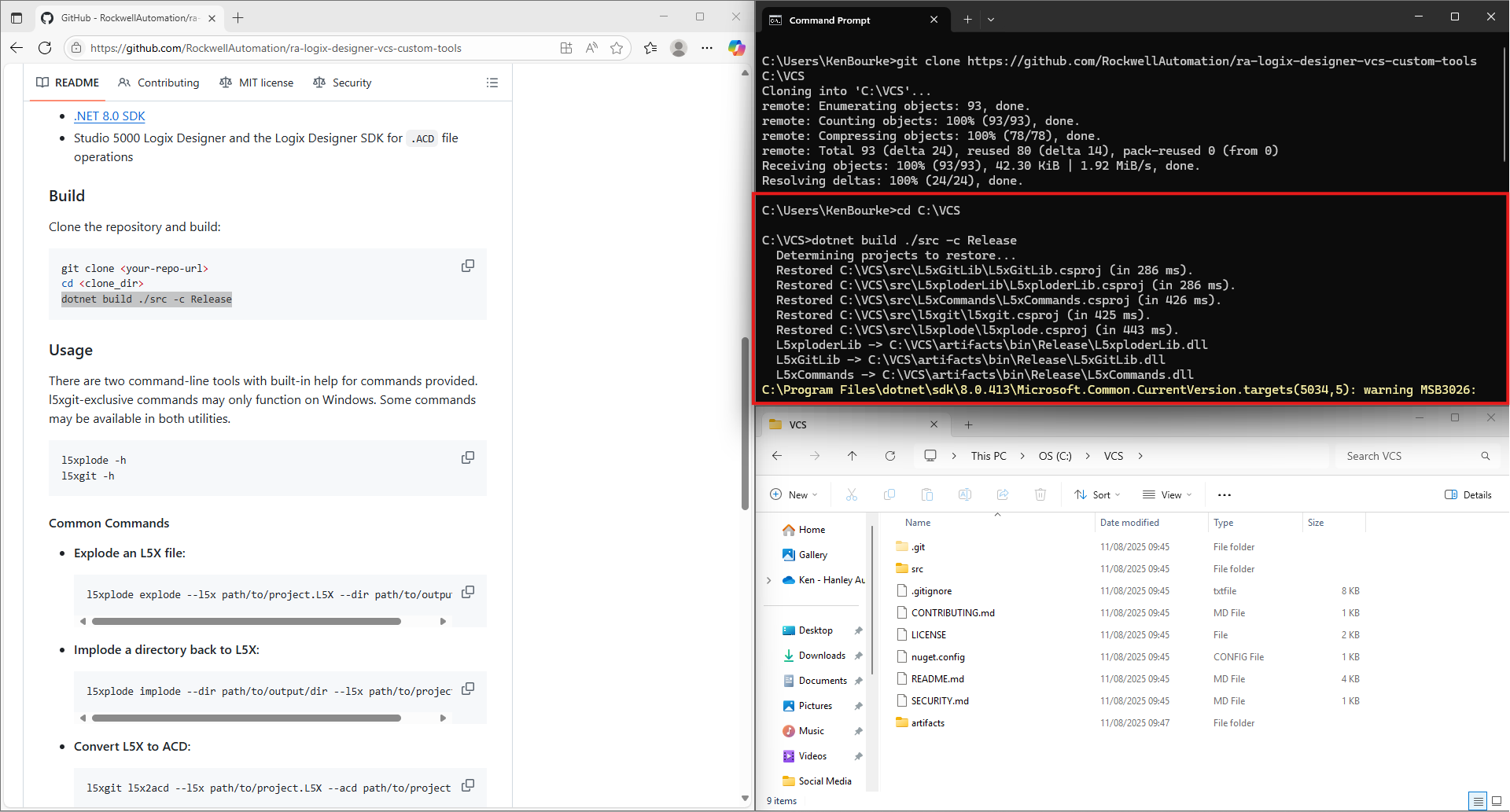The width and height of the screenshot is (1510, 812).
Task: Select the MIT license tab
Action: [256, 83]
